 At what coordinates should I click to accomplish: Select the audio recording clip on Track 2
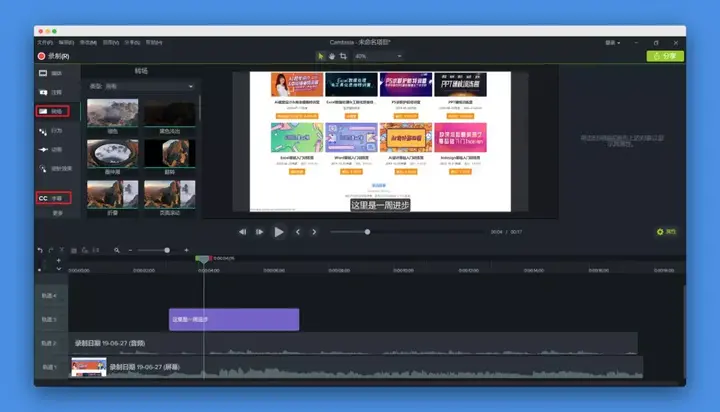353,344
